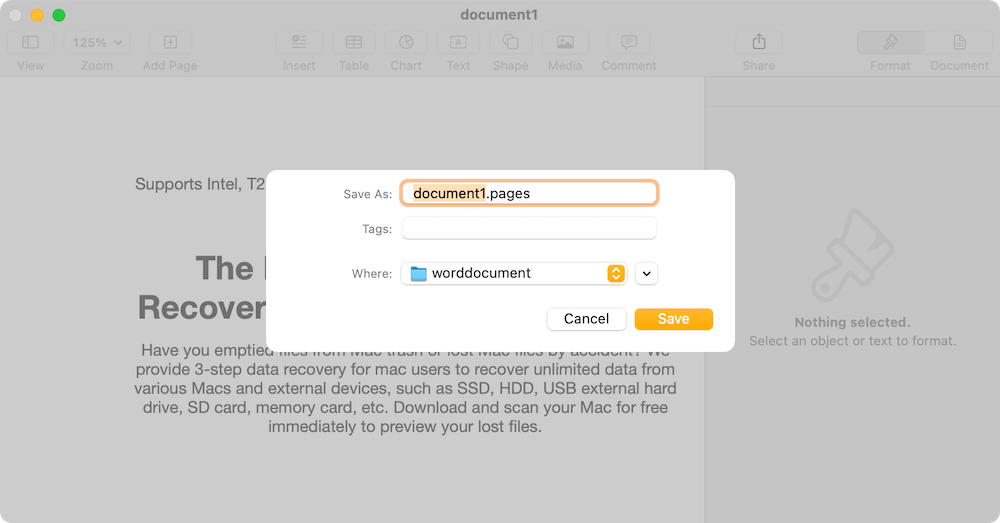Click the Table toolbar icon
Image resolution: width=1000 pixels, height=523 pixels.
pyautogui.click(x=354, y=43)
